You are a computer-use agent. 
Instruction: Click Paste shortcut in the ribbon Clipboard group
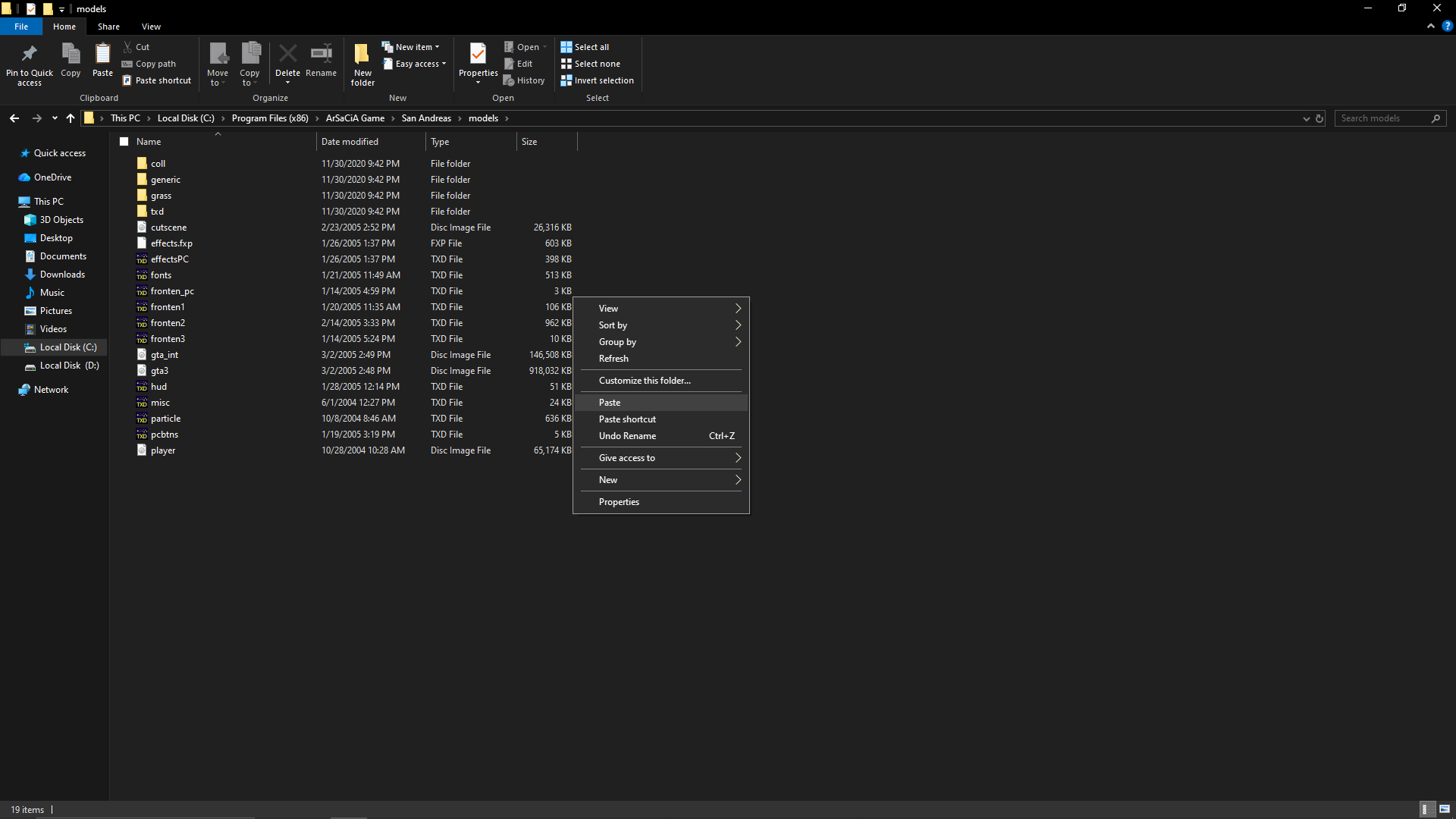[x=157, y=80]
